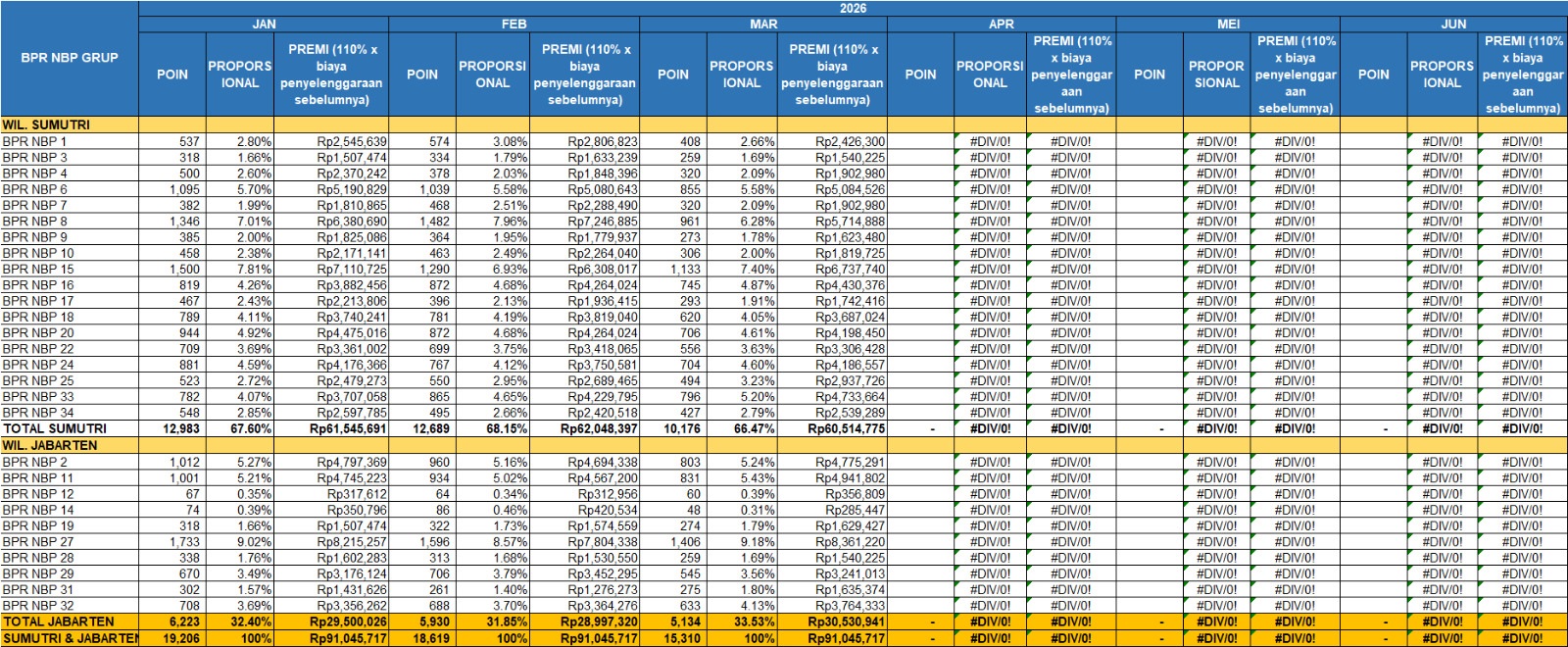Click the BPR NBP 27 row label
Screen dimensions: 1568x647
pos(38,541)
